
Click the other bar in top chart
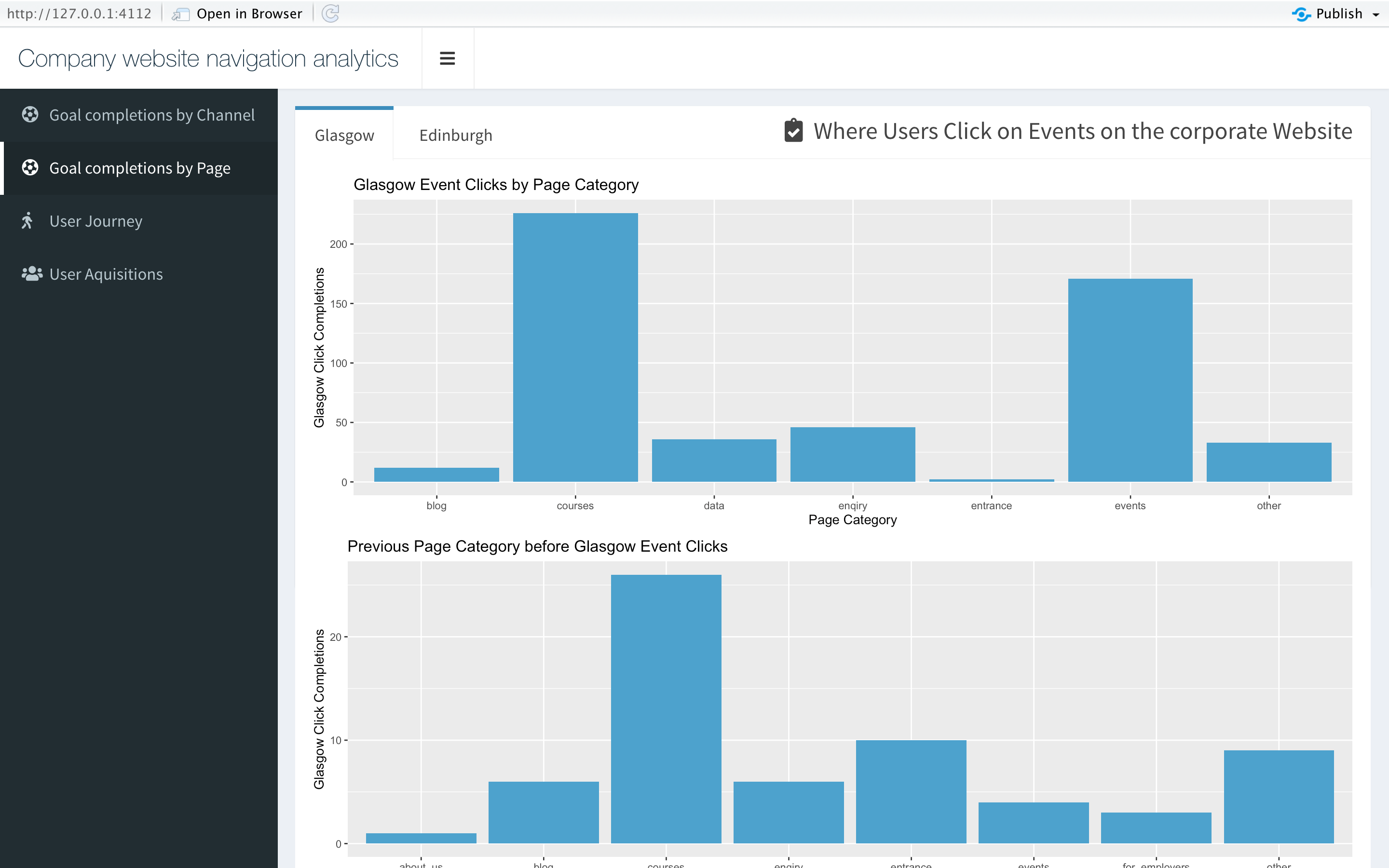click(x=1269, y=462)
